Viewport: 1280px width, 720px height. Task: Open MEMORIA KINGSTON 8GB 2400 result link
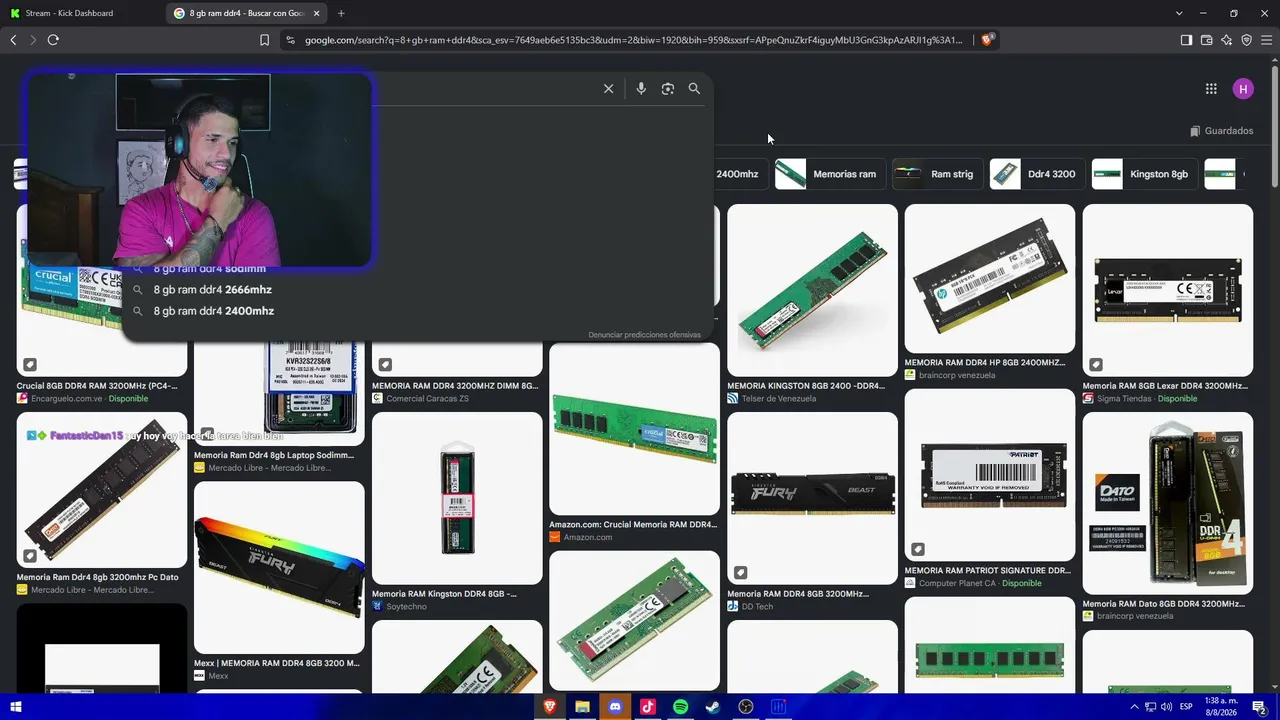[x=806, y=386]
